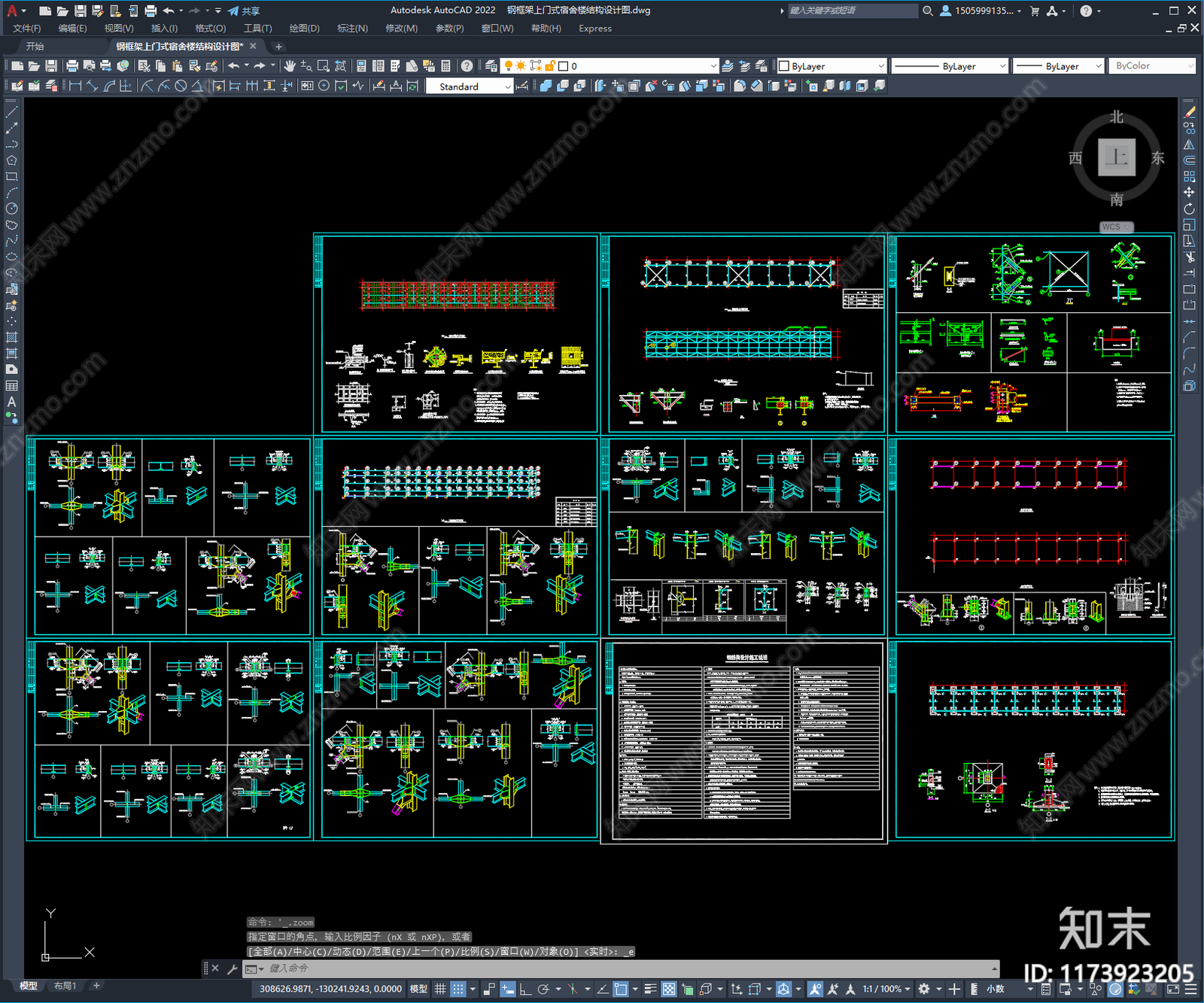Viewport: 1204px width, 1003px height.
Task: Toggle transparency display in status bar
Action: coord(668,989)
